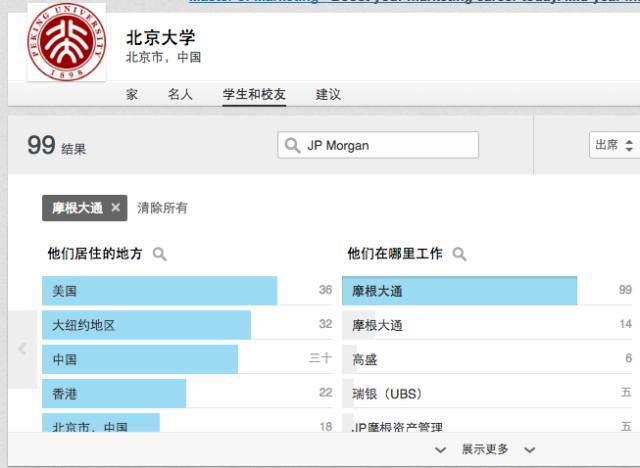
Task: Click the 北京市，中国 subtitle under school name
Action: click(x=163, y=57)
